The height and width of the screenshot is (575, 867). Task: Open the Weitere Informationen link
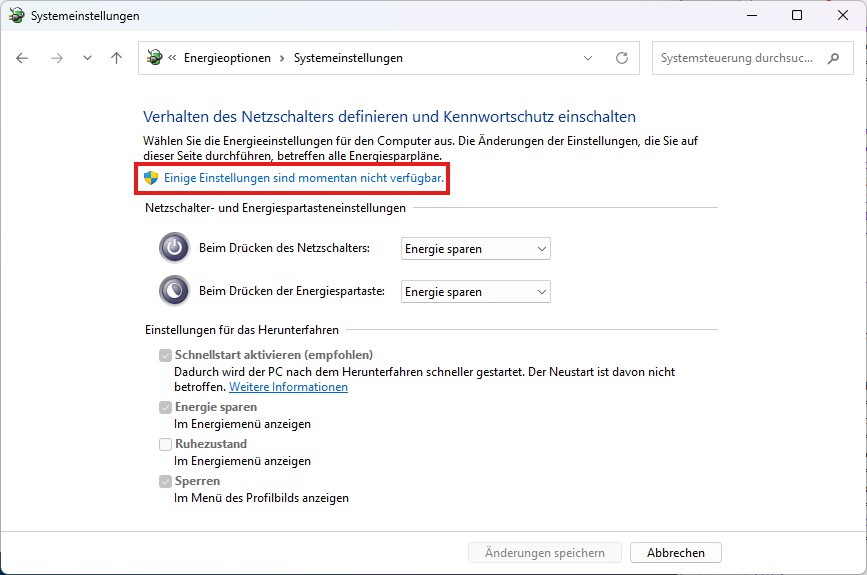coord(288,387)
